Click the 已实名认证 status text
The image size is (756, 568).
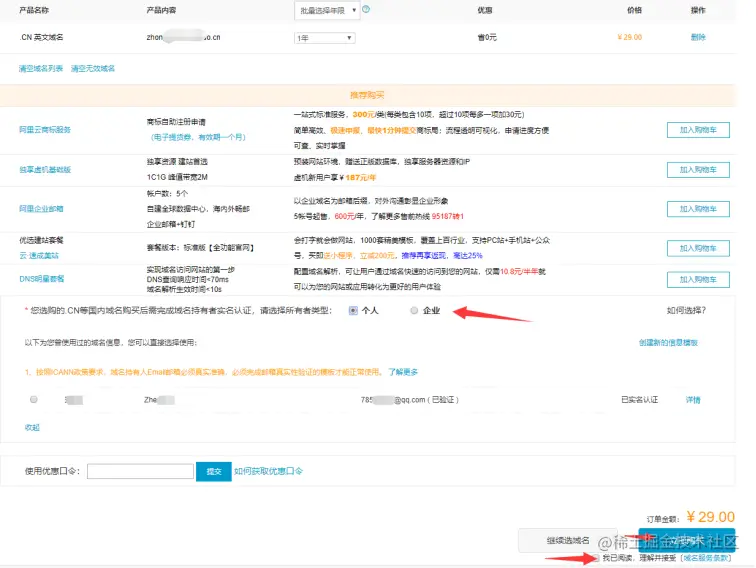pos(639,400)
